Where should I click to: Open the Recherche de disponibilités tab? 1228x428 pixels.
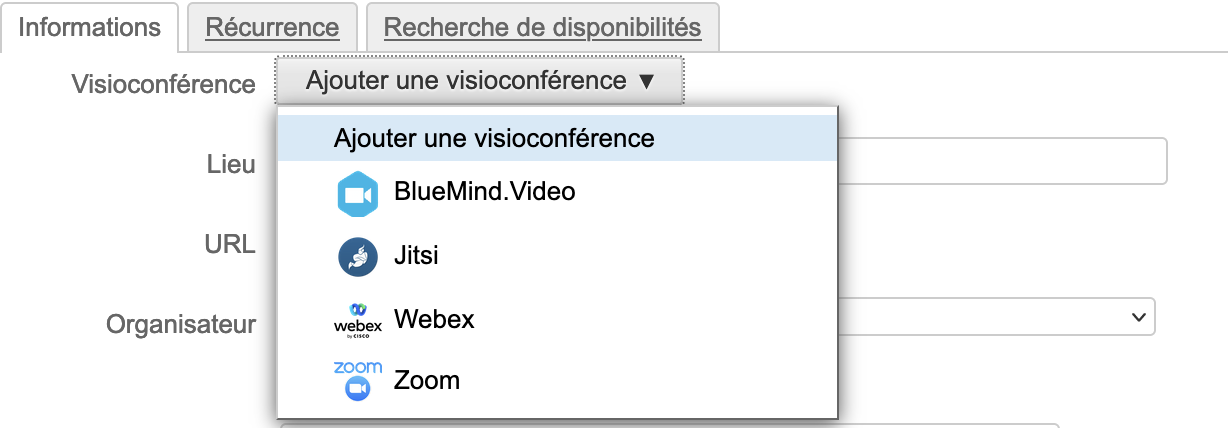coord(542,27)
